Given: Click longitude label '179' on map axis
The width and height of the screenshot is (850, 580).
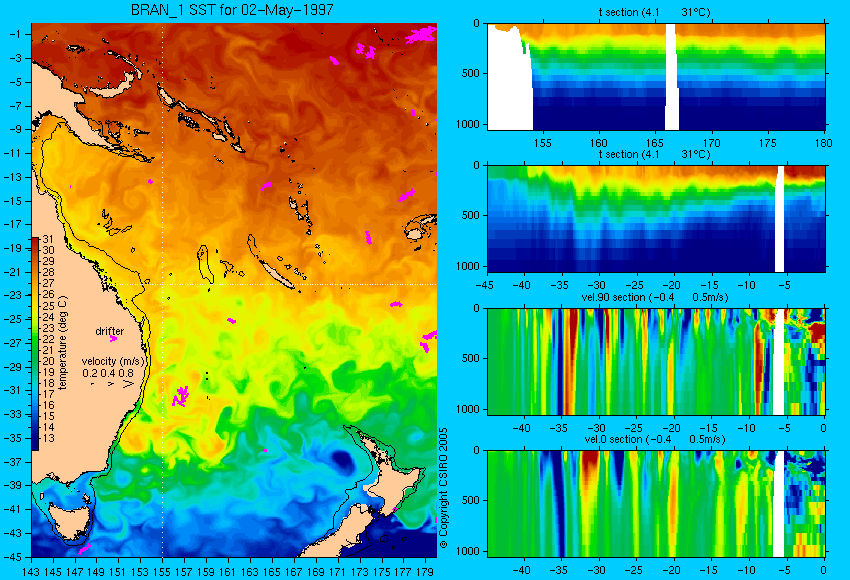Looking at the screenshot, I should 425,571.
